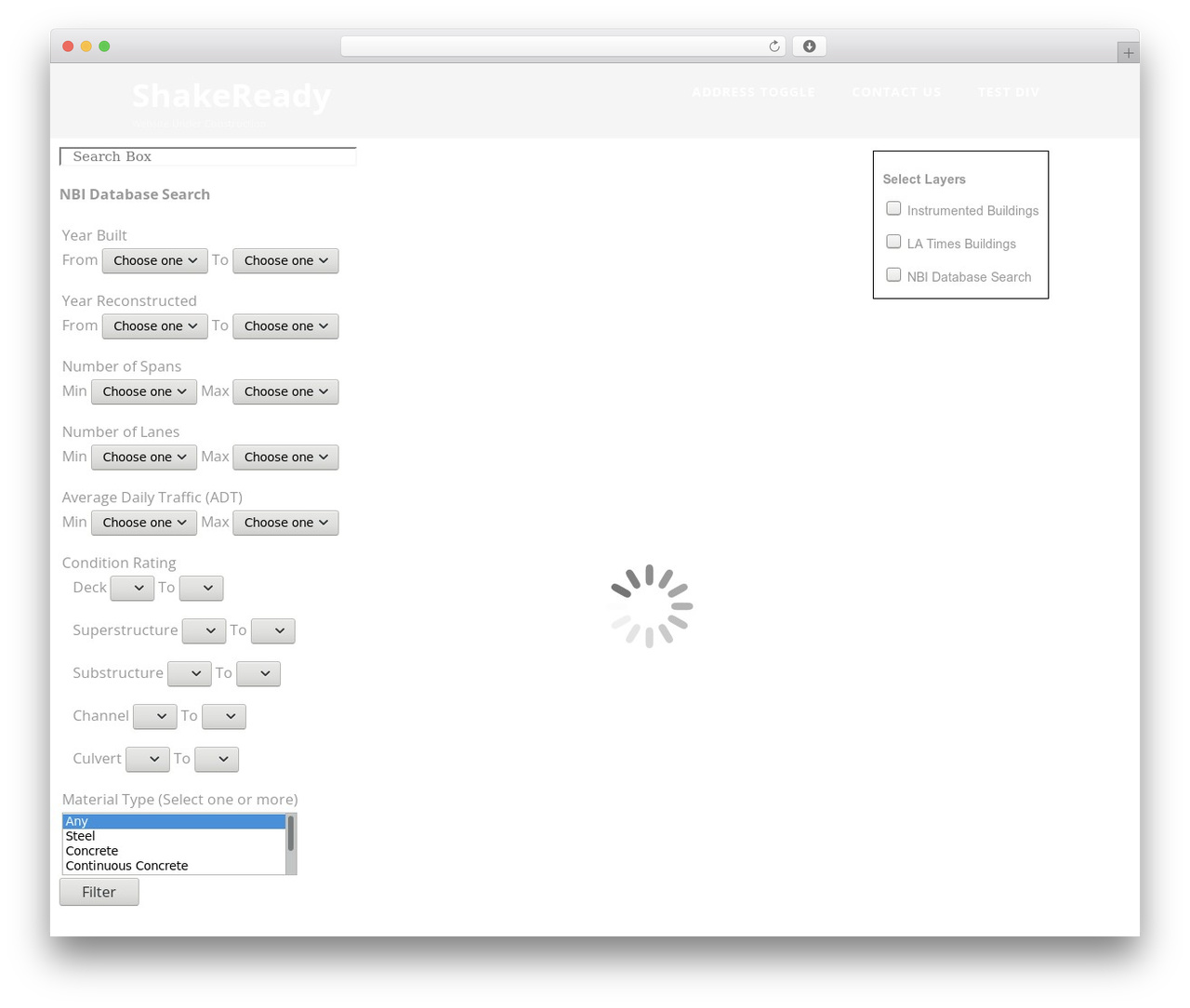Open Superstructure rating To dropdown
The image size is (1190, 1008).
tap(273, 630)
